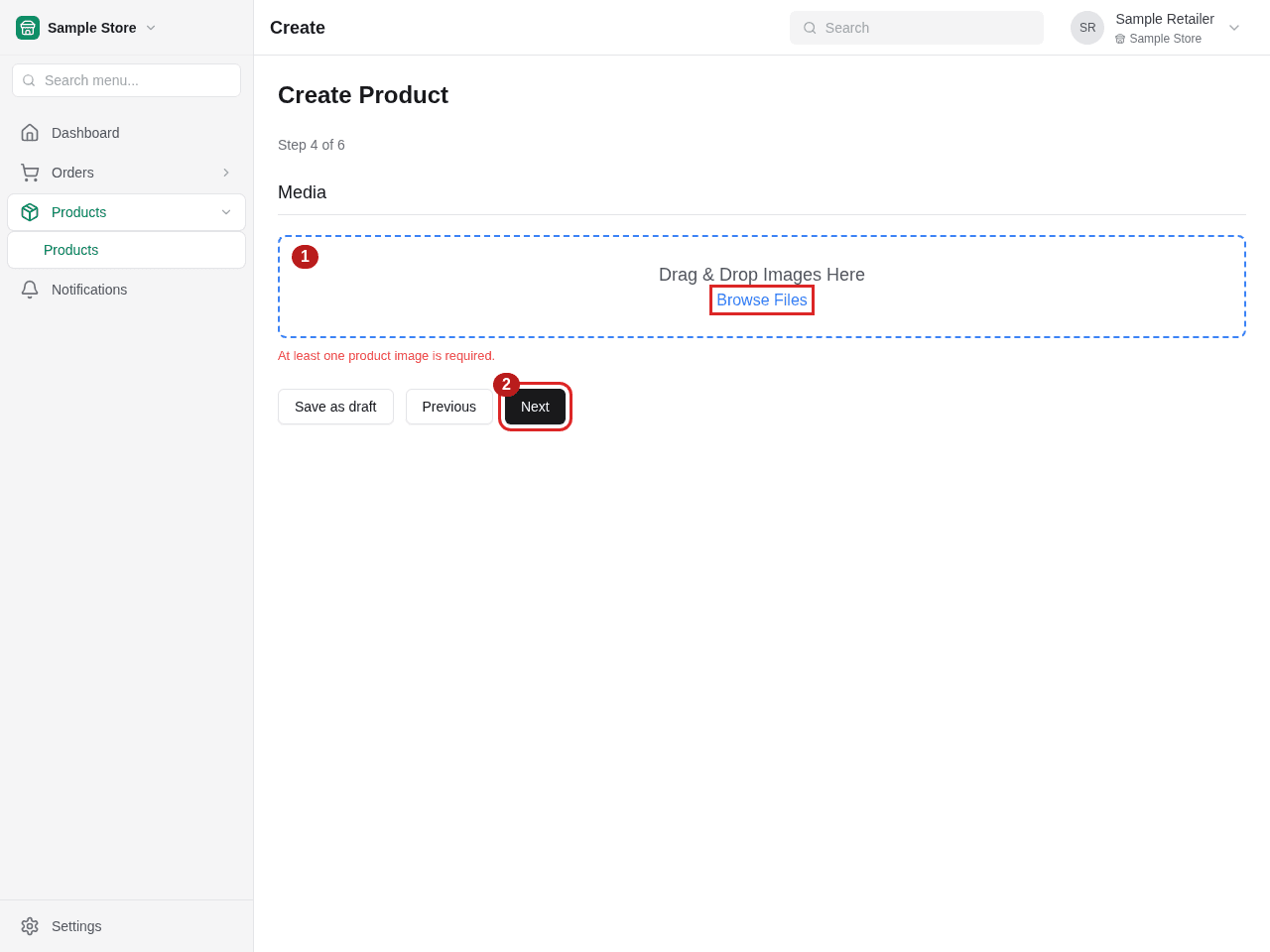Click the magnifier icon in top search

tap(810, 28)
